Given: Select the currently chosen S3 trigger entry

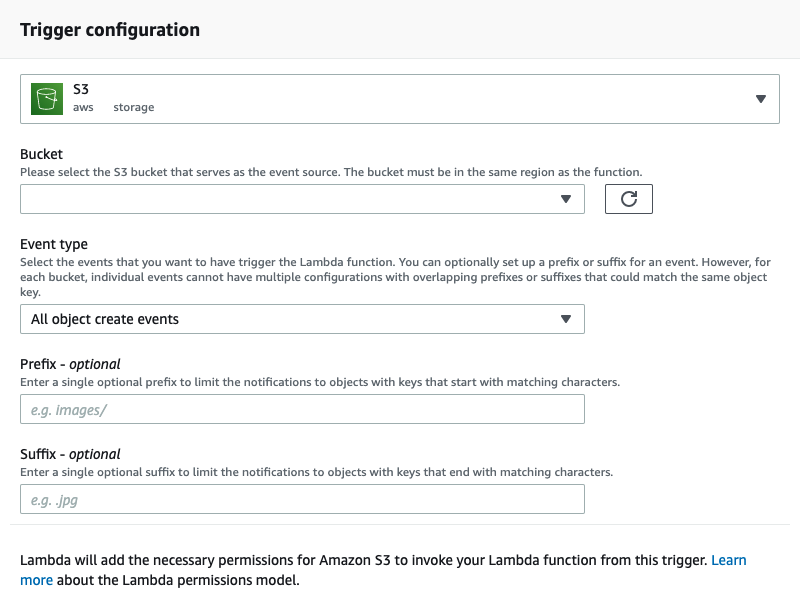Looking at the screenshot, I should click(x=400, y=98).
